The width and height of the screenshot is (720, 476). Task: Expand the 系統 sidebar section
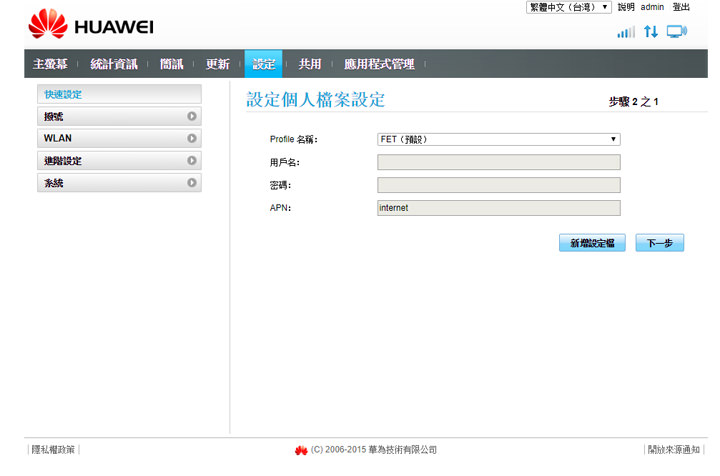click(119, 182)
